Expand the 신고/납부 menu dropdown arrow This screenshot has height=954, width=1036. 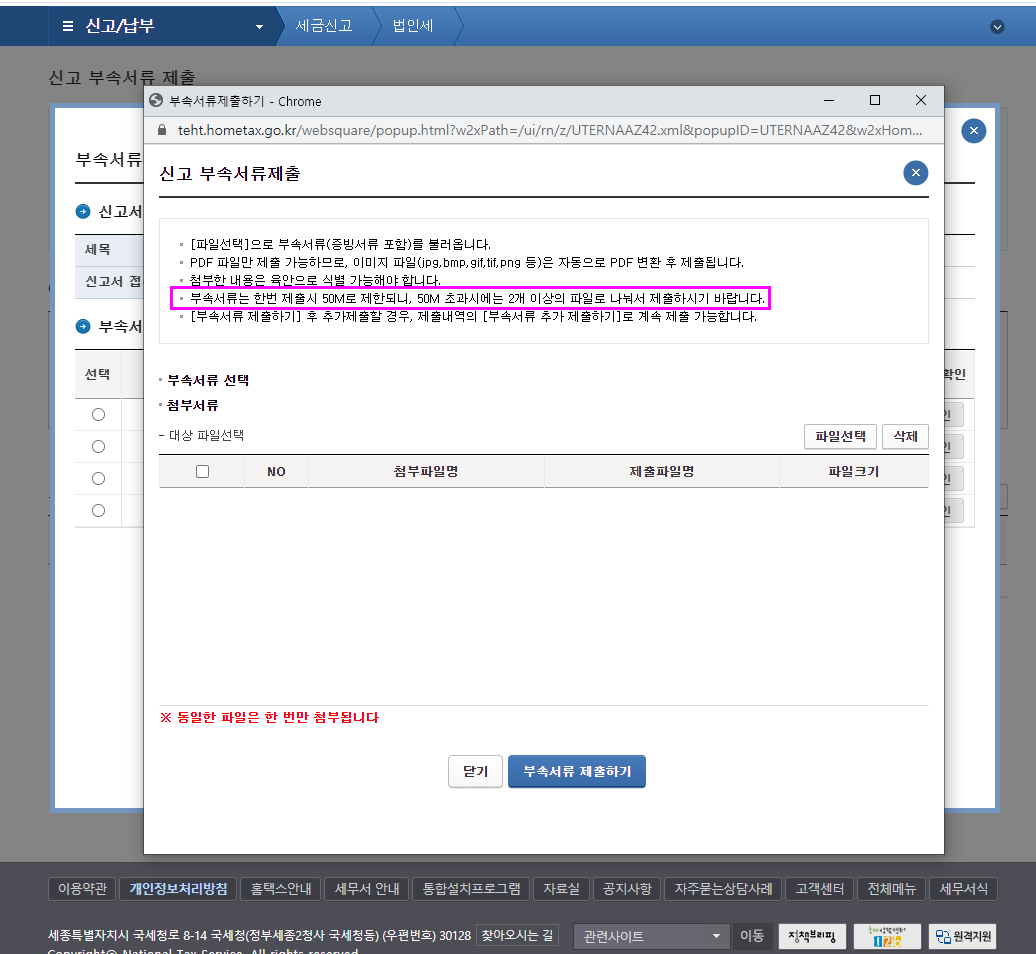[259, 27]
